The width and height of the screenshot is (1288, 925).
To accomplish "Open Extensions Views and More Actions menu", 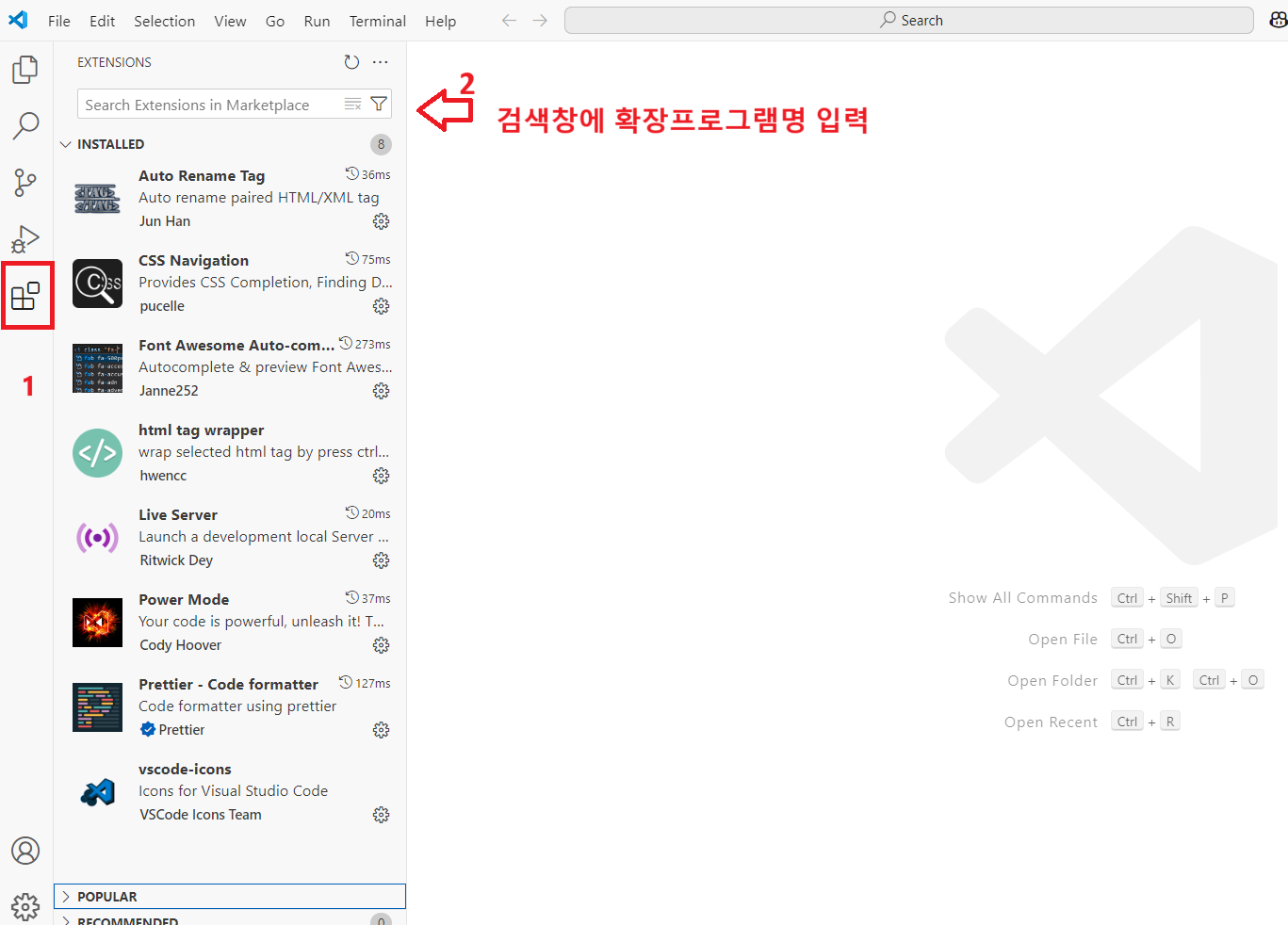I will click(x=381, y=62).
